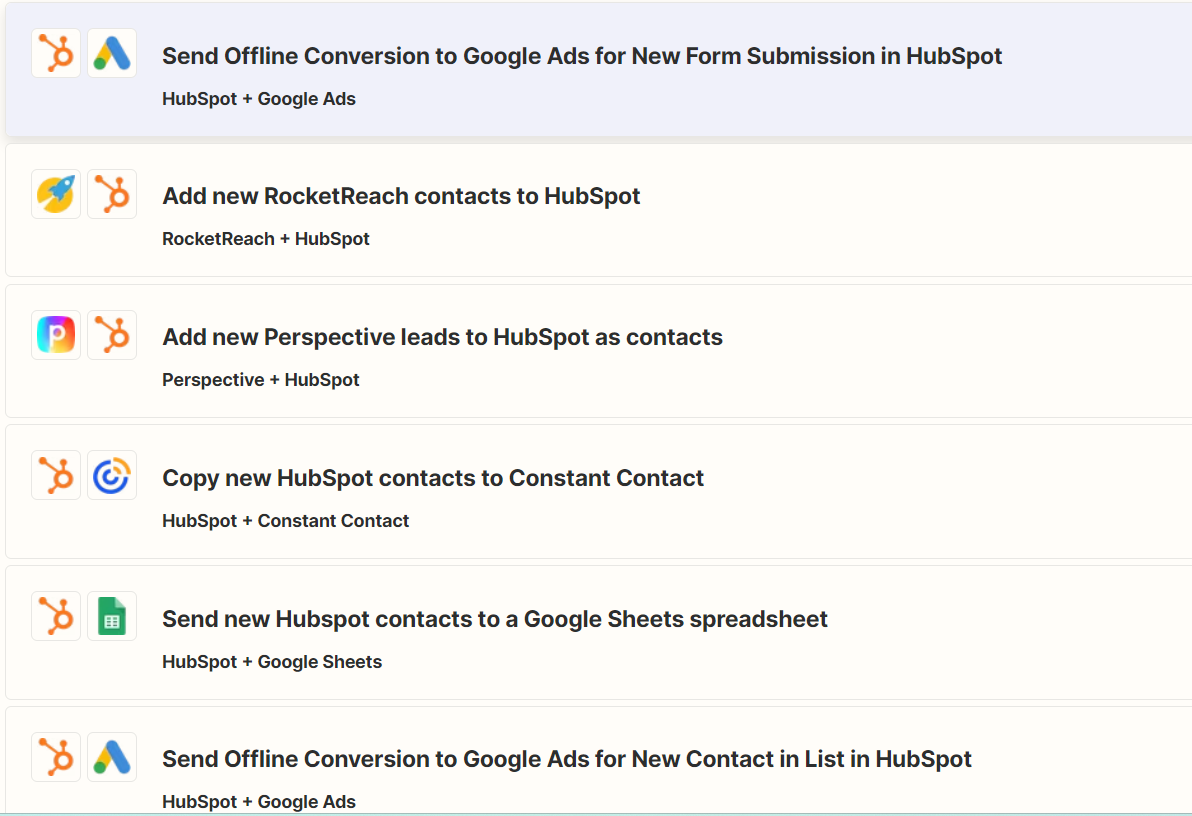Open 'Send new Hubspot contacts to a Google Sheets spreadsheet'
The image size is (1192, 816).
click(x=494, y=619)
